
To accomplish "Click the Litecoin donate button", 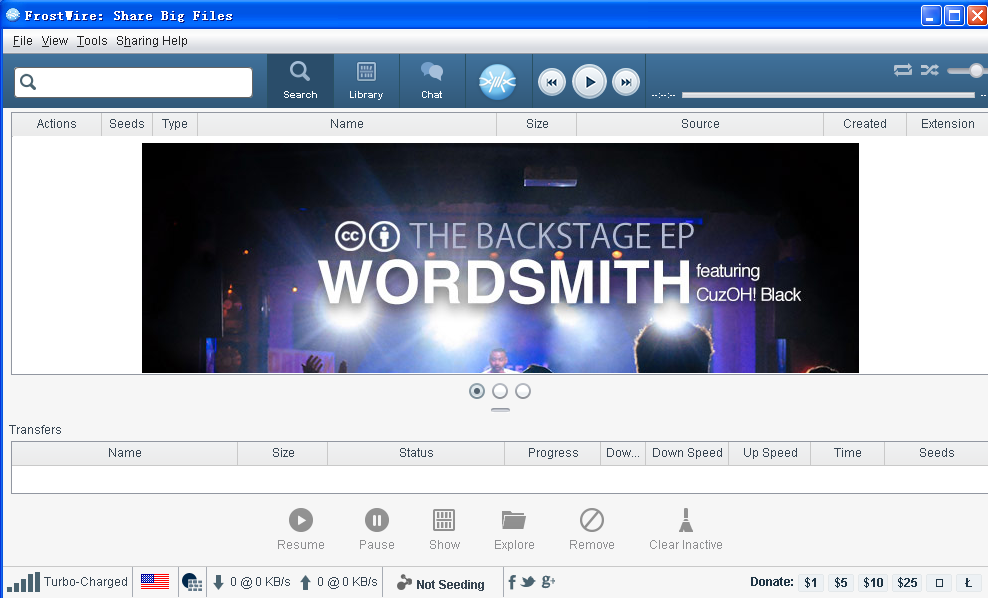I will click(x=968, y=583).
